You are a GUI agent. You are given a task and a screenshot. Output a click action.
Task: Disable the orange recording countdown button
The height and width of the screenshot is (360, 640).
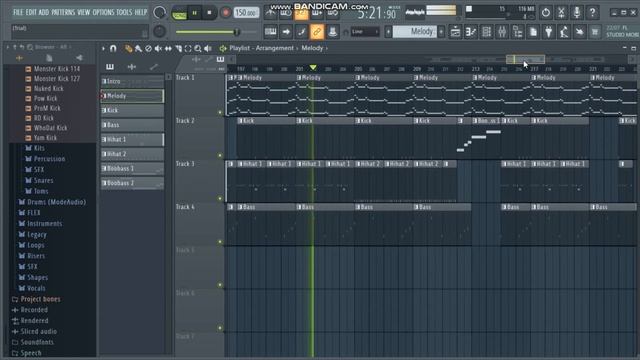[302, 13]
